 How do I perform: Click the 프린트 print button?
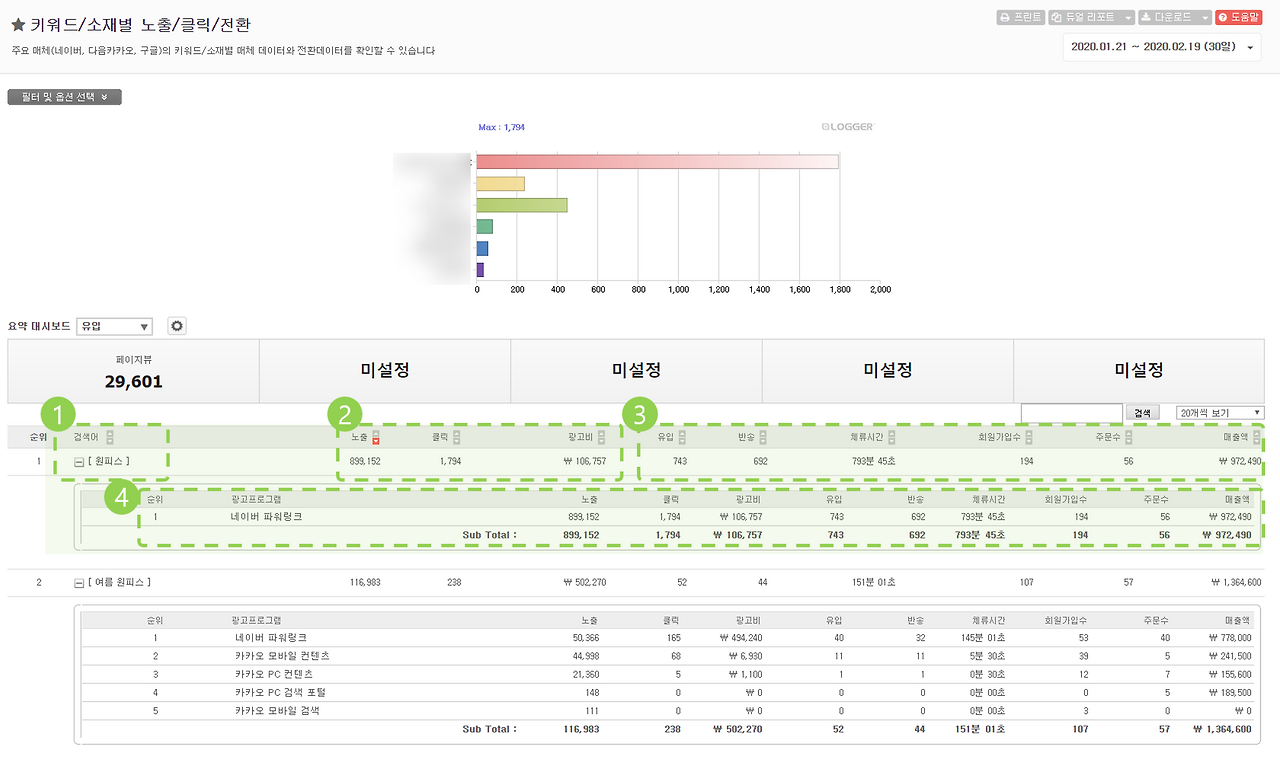(1021, 17)
